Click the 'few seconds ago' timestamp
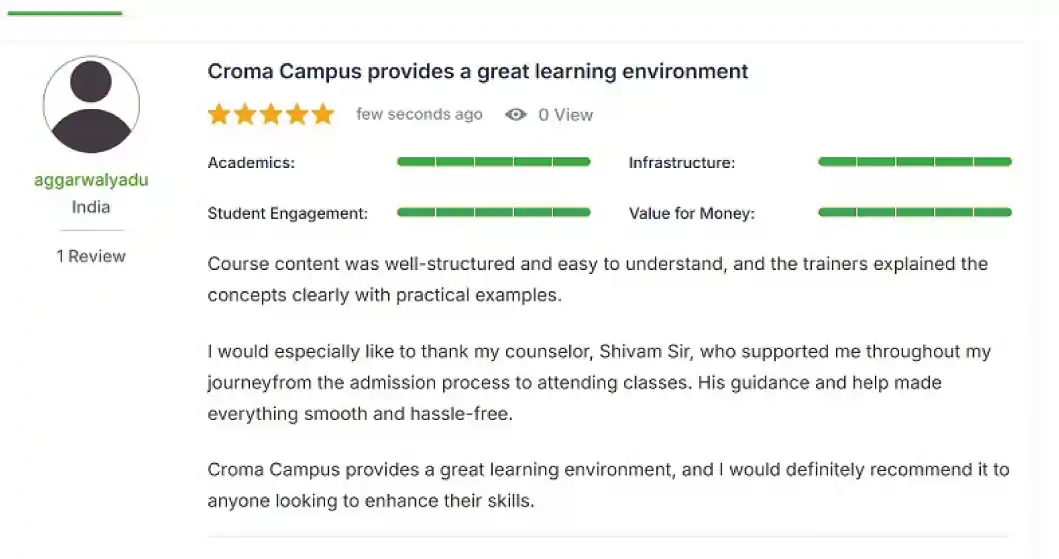Screen dimensions: 1059x559 pyautogui.click(x=419, y=115)
